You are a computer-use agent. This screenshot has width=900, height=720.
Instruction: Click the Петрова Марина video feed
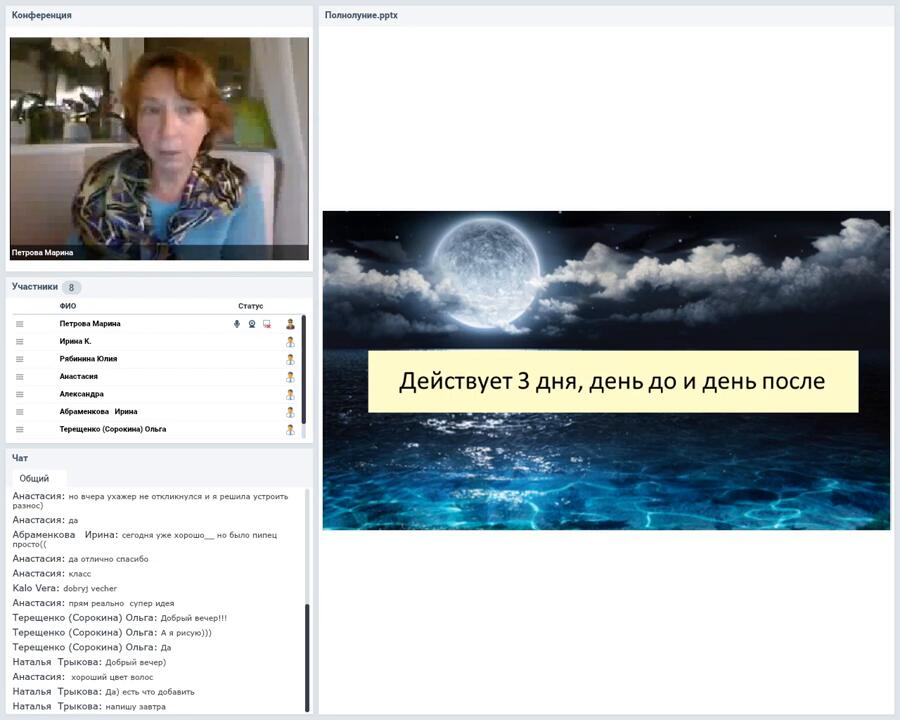point(159,148)
